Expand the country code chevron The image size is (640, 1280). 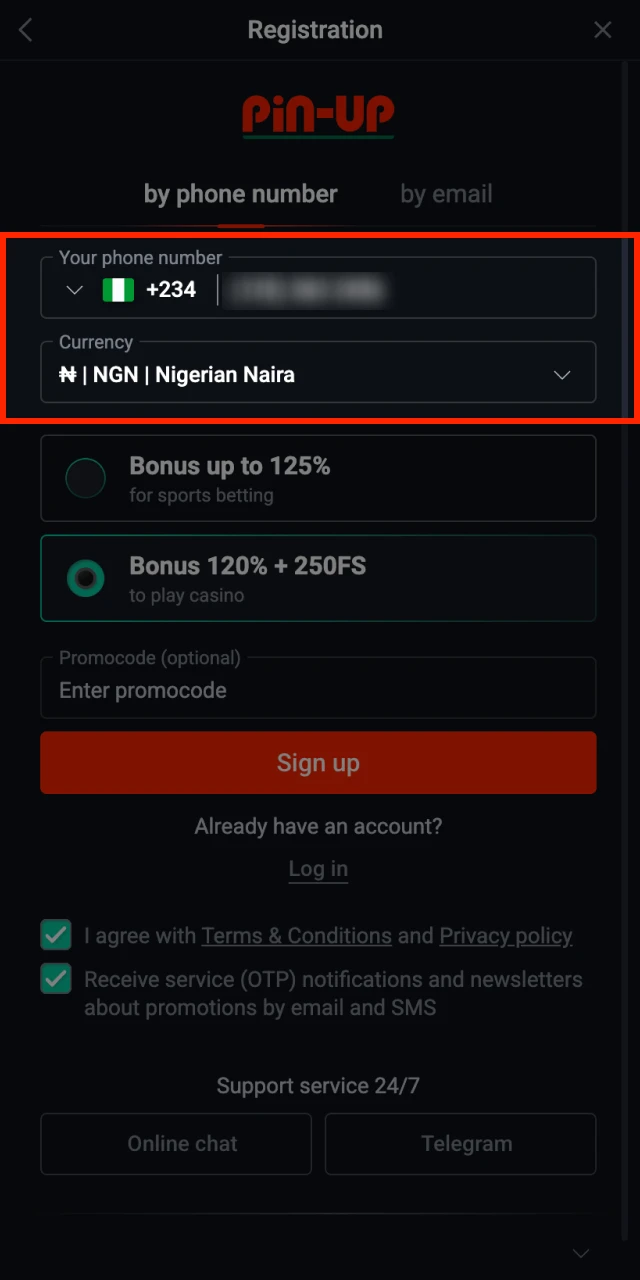coord(74,291)
